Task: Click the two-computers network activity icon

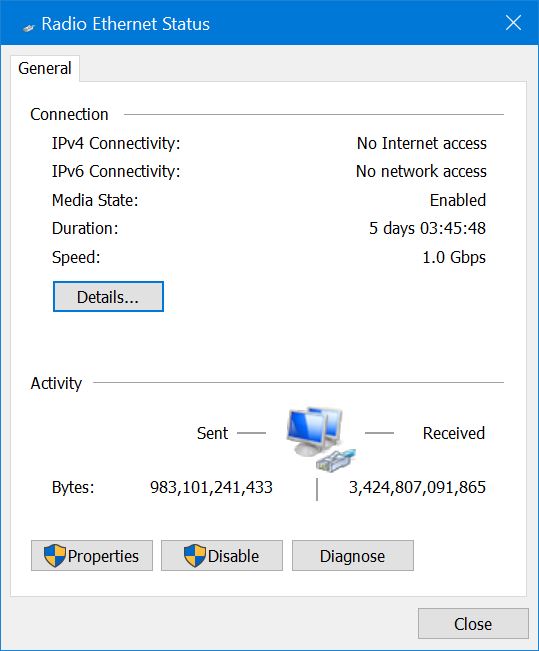Action: 315,431
